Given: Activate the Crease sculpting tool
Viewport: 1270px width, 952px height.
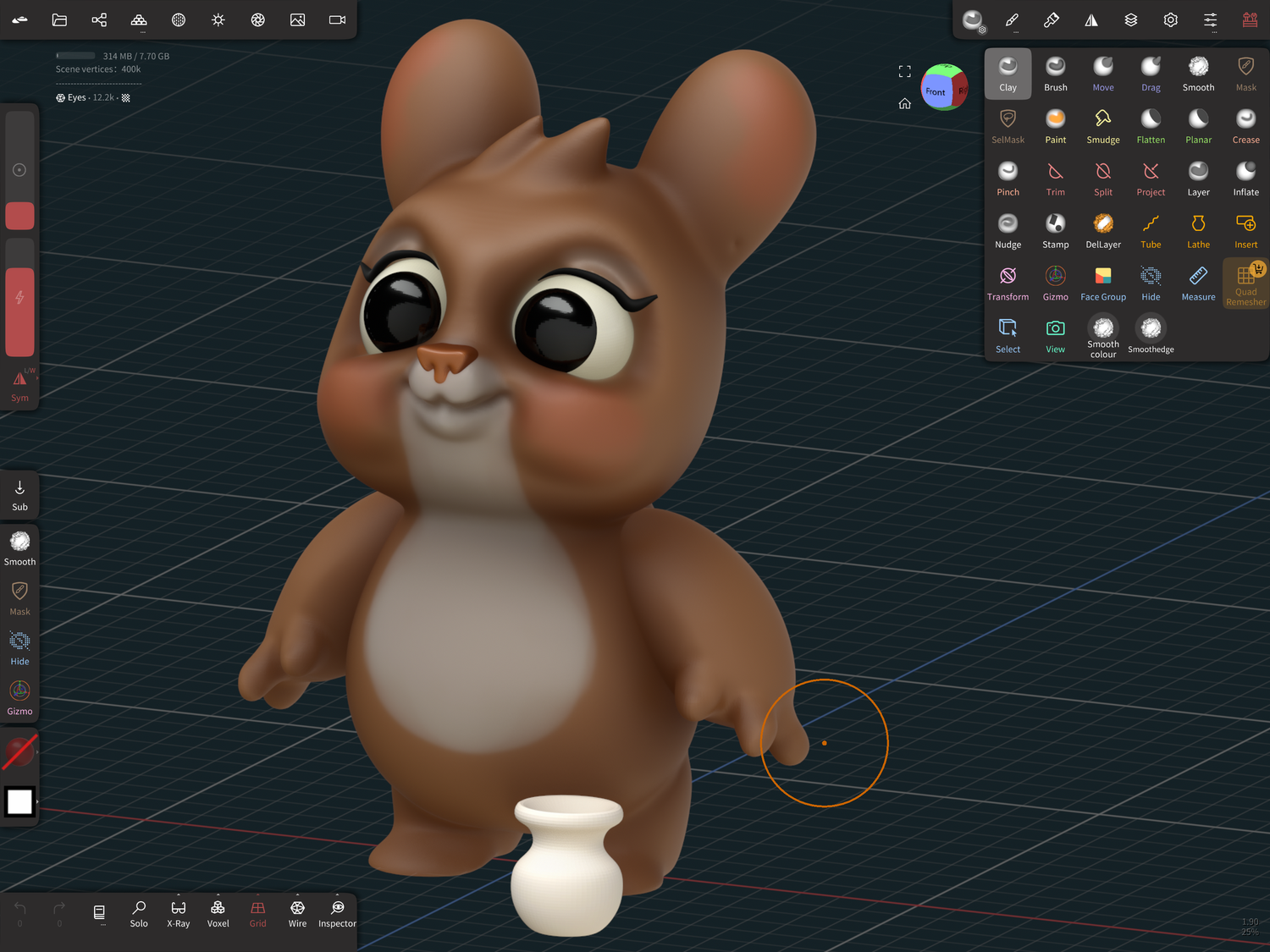Looking at the screenshot, I should pos(1245,126).
